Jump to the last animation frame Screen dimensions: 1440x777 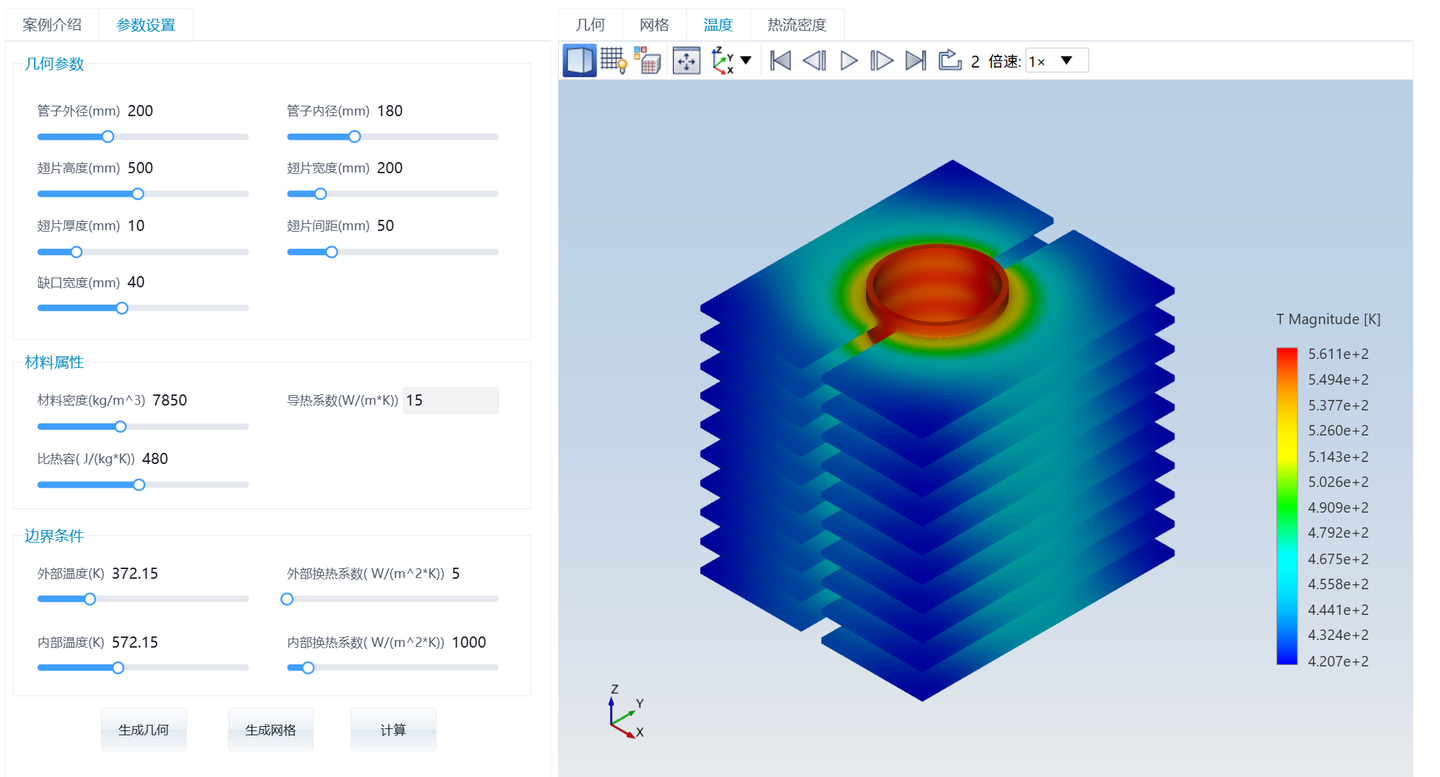coord(915,61)
